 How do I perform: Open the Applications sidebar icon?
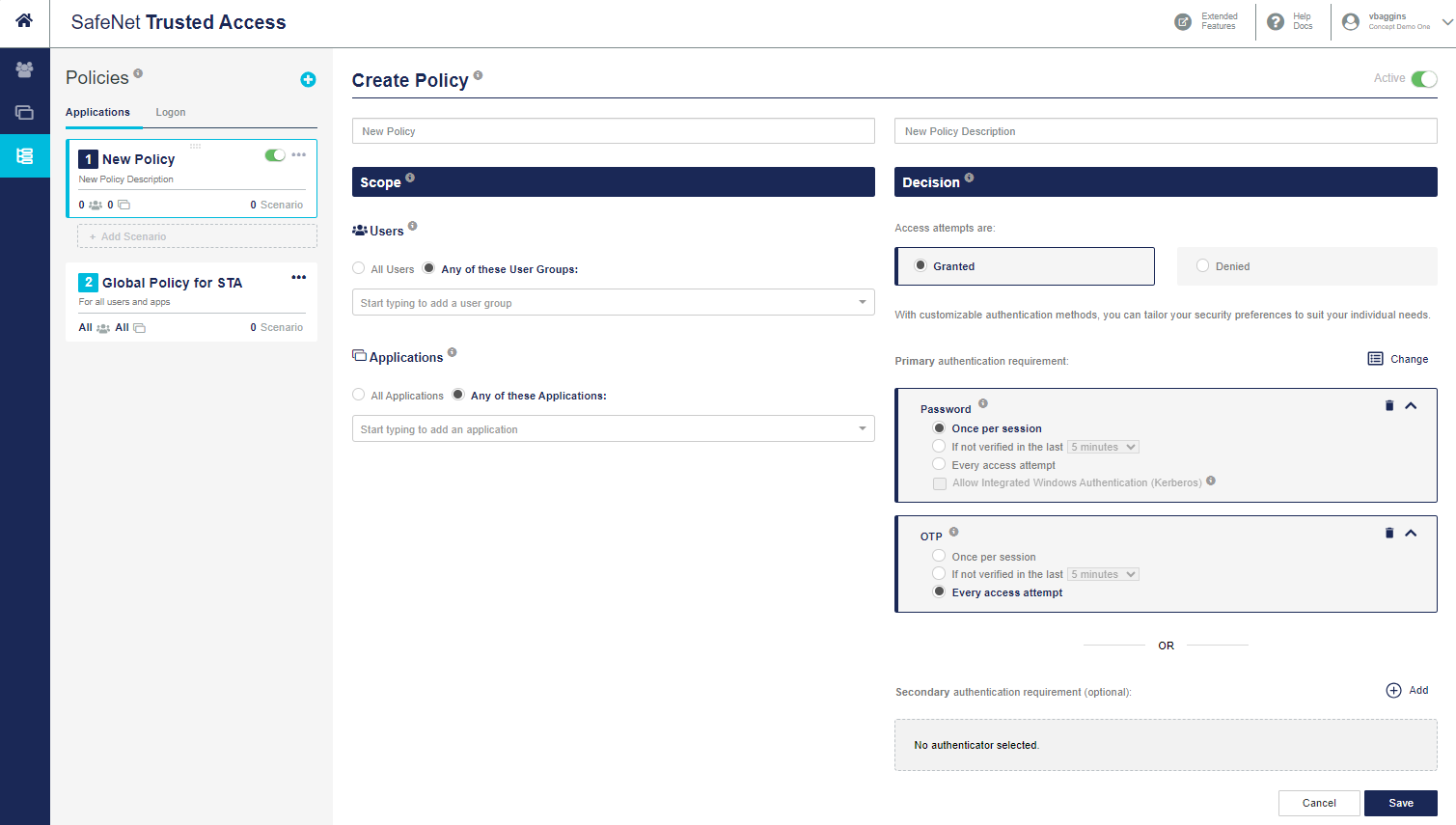[x=24, y=113]
